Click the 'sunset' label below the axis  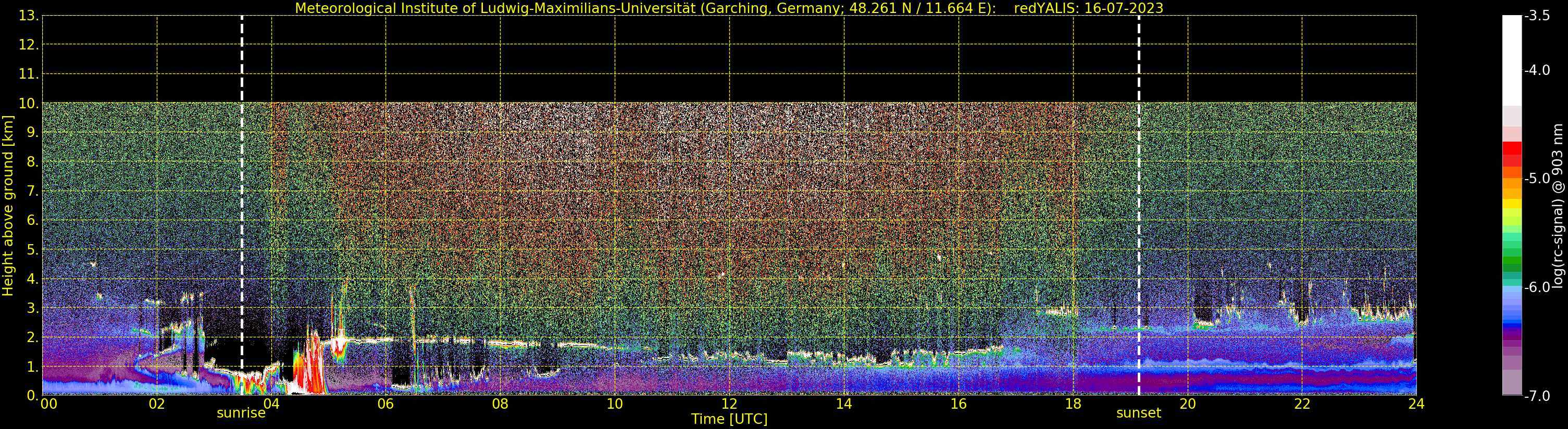1138,413
